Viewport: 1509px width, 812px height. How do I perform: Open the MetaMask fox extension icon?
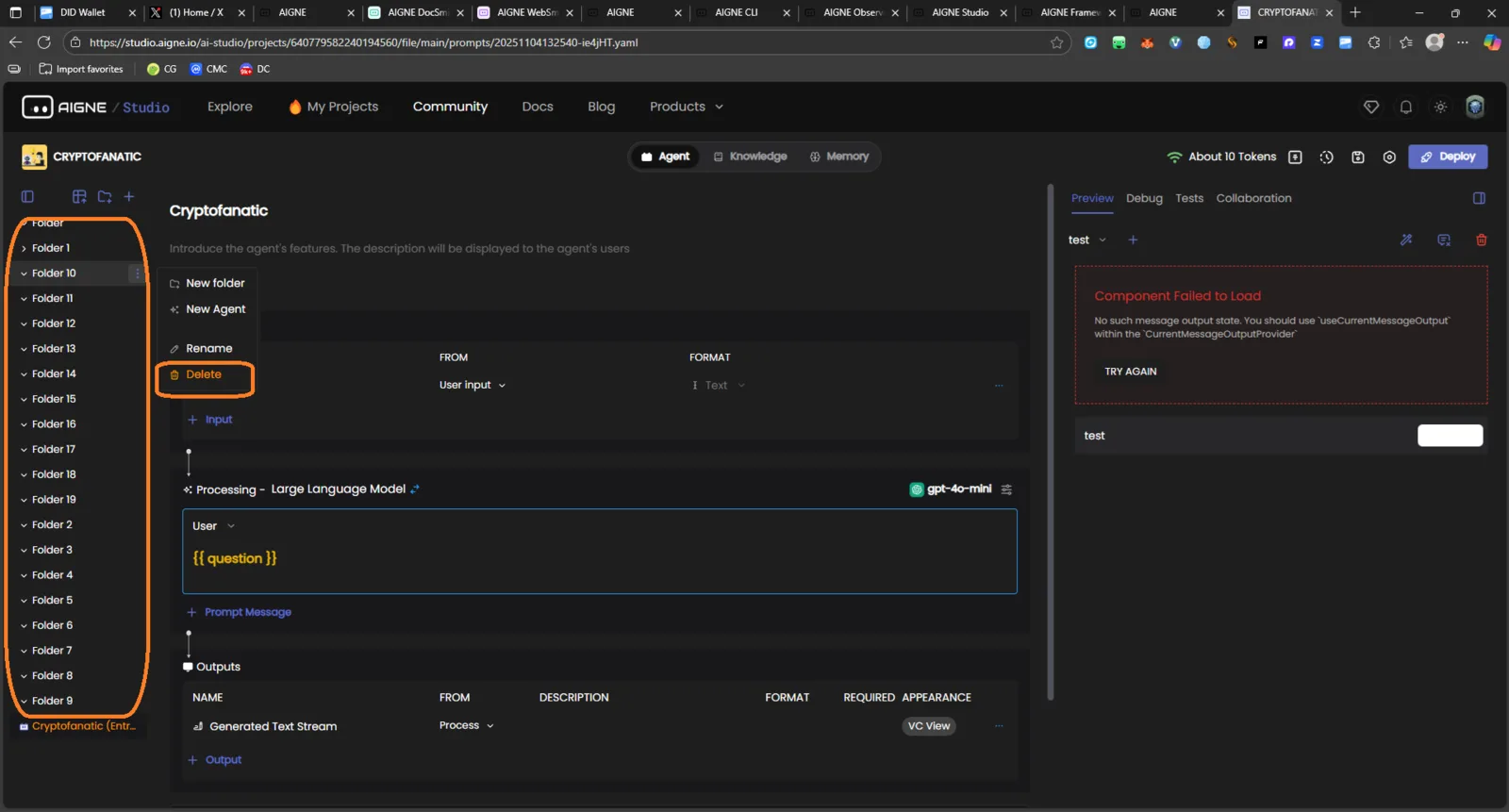click(x=1147, y=42)
